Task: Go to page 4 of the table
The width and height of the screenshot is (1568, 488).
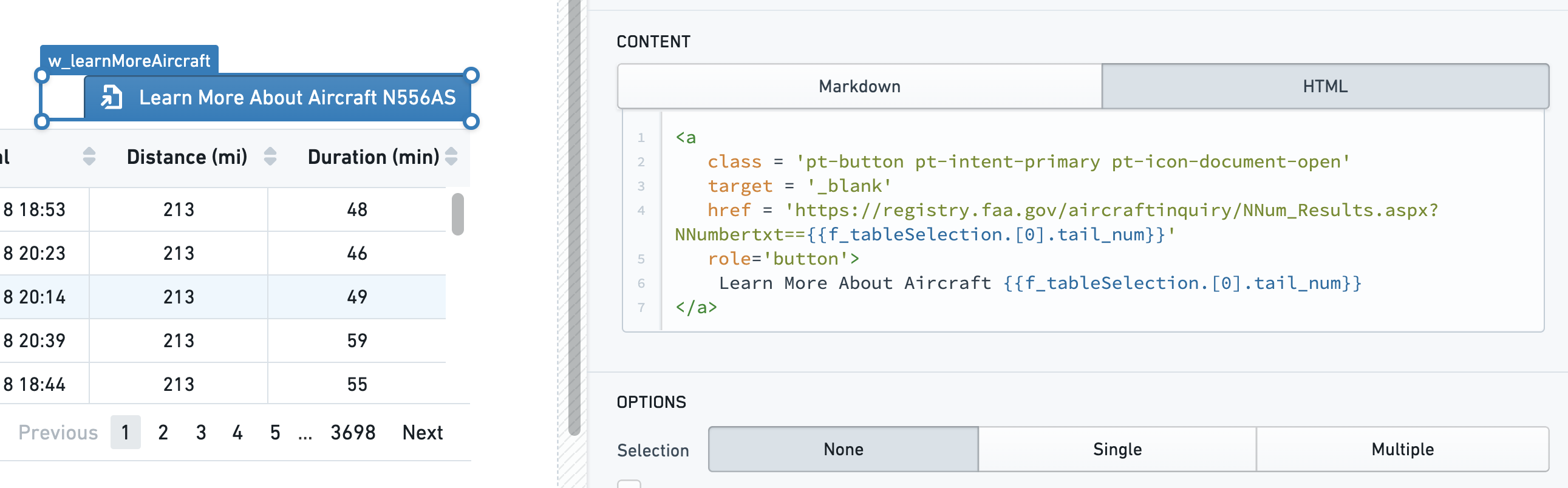Action: click(x=237, y=433)
